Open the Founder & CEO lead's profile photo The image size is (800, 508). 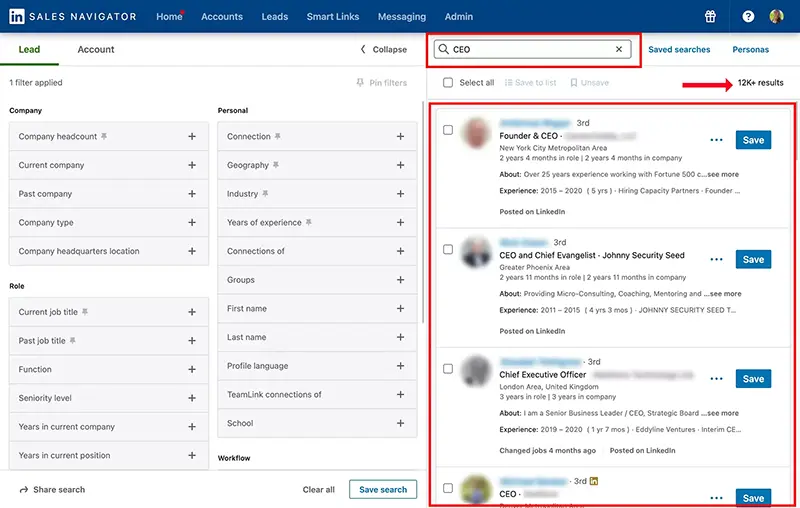coord(476,133)
